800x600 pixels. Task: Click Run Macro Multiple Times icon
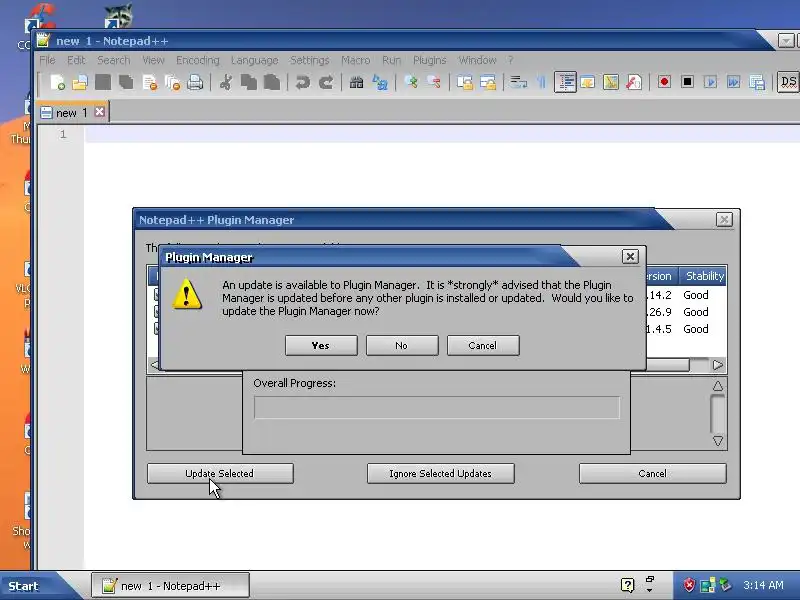734,82
